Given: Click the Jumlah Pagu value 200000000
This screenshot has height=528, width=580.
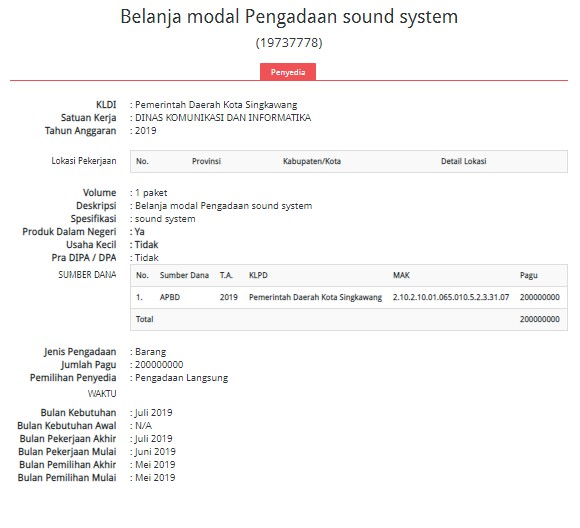Looking at the screenshot, I should tap(159, 365).
